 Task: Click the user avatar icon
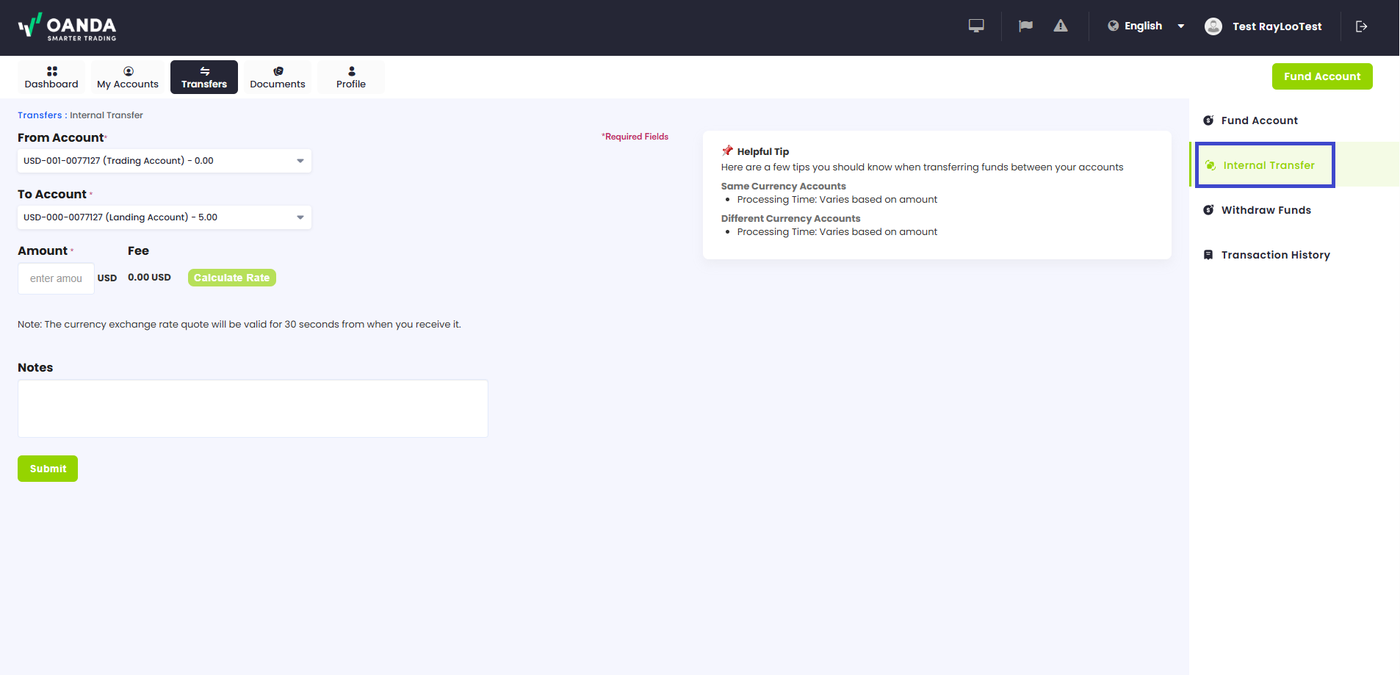1213,26
